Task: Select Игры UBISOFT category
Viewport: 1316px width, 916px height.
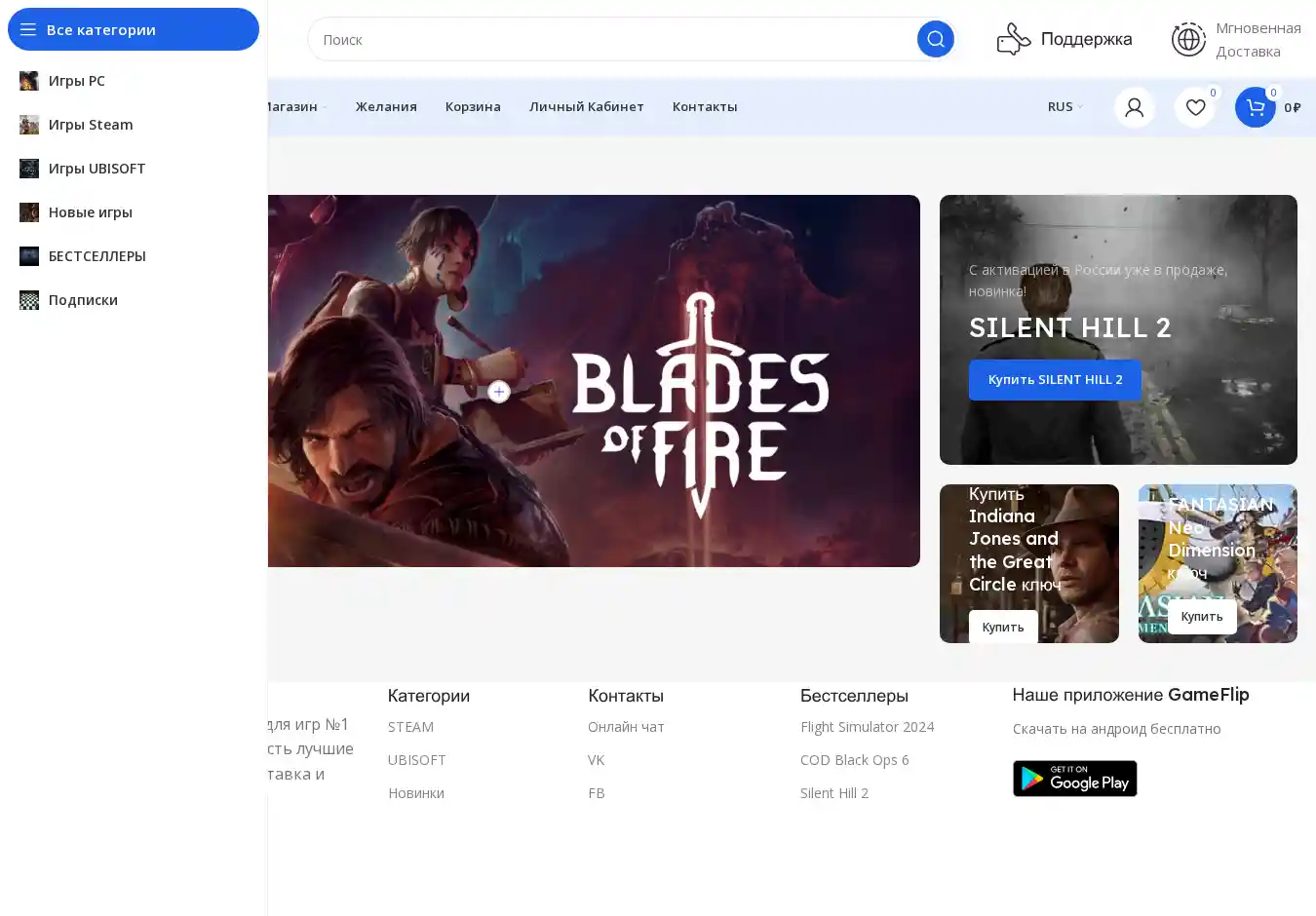Action: 97,169
